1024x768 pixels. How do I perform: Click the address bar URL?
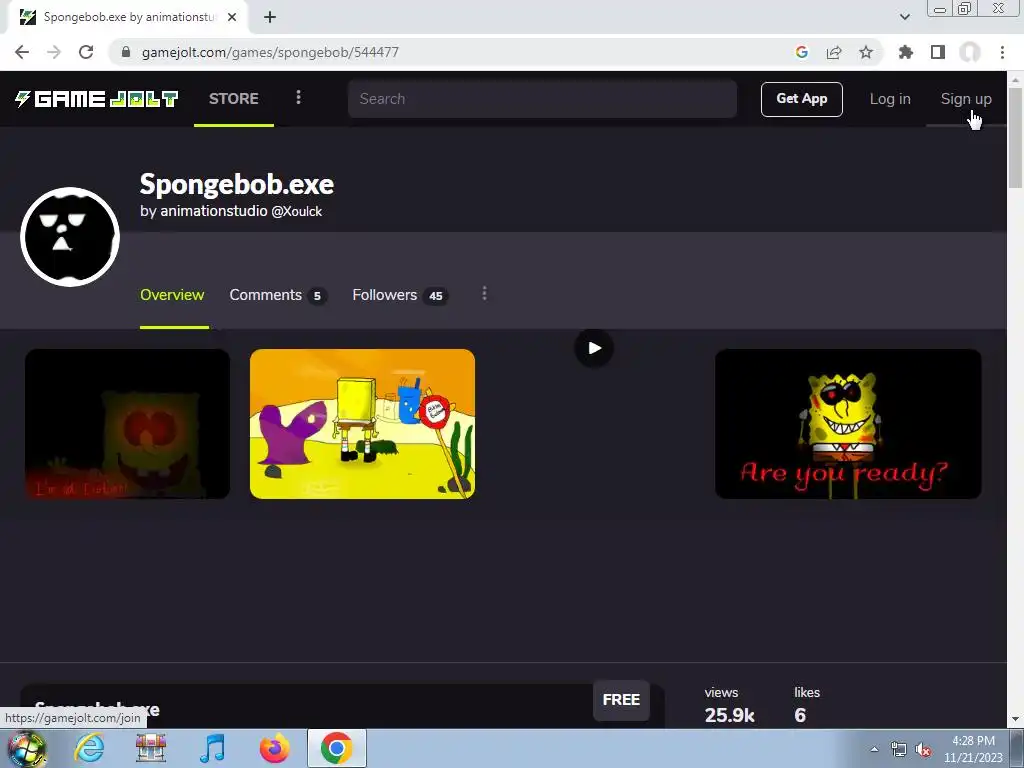pos(270,52)
